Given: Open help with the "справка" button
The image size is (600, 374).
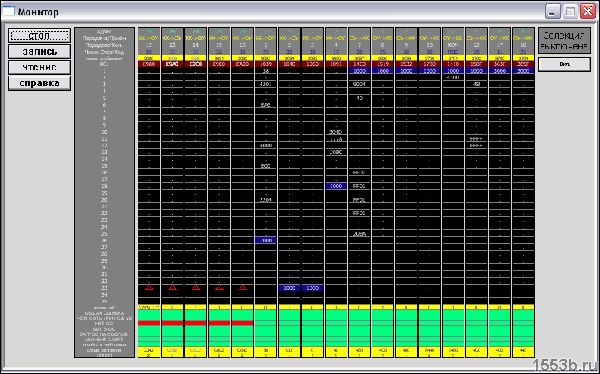Looking at the screenshot, I should [39, 83].
